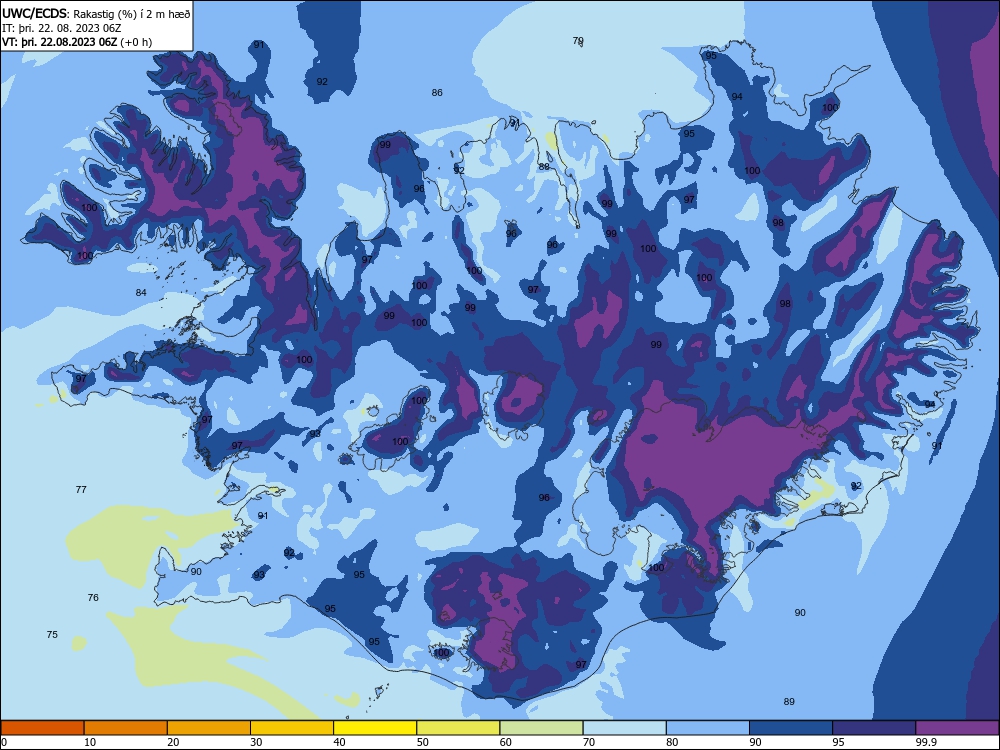Screen dimensions: 1000x750
Task: Click the amber 30–40 legend color block
Action: pos(292,728)
